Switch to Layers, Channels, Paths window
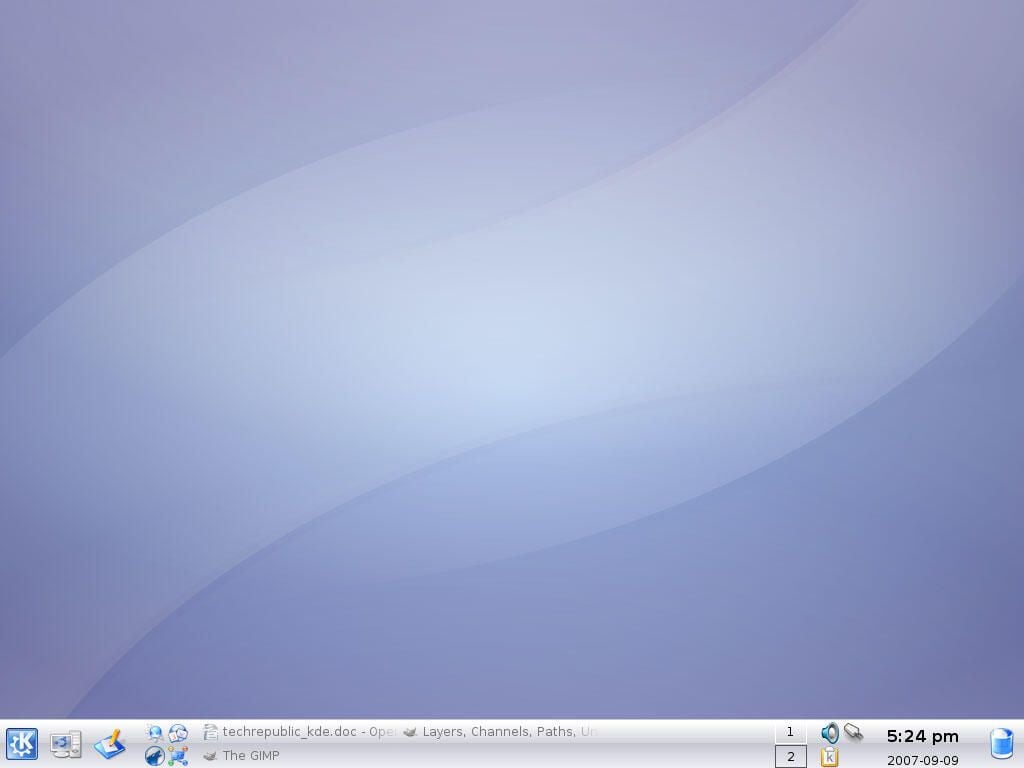1024x768 pixels. pyautogui.click(x=500, y=732)
